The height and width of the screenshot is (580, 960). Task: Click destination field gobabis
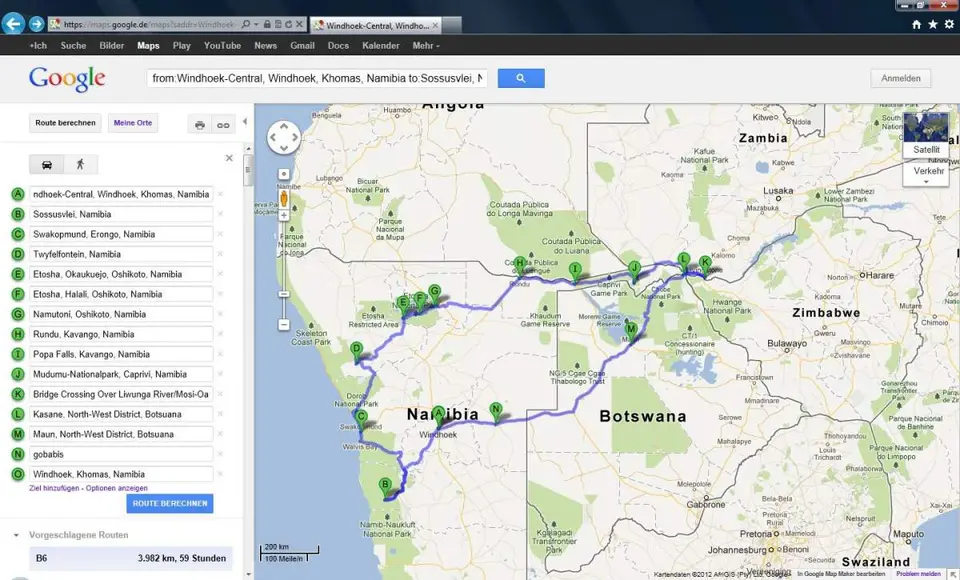coord(121,454)
